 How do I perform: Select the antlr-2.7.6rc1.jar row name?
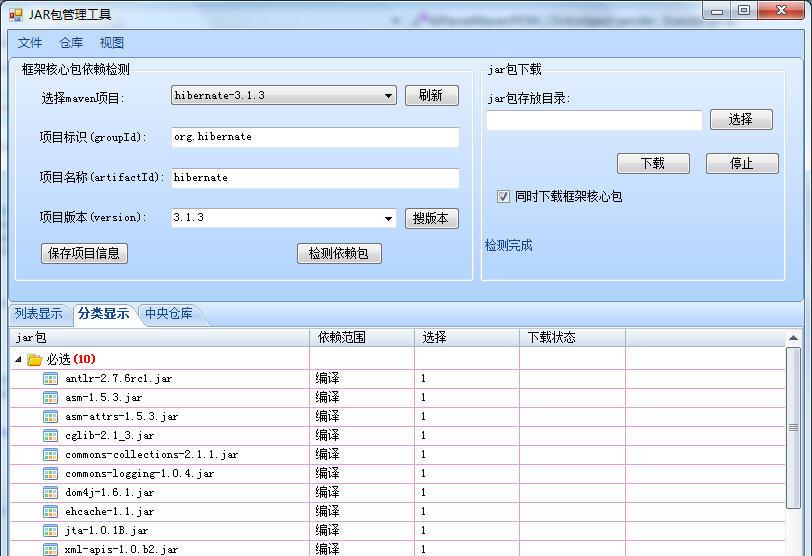click(x=119, y=378)
